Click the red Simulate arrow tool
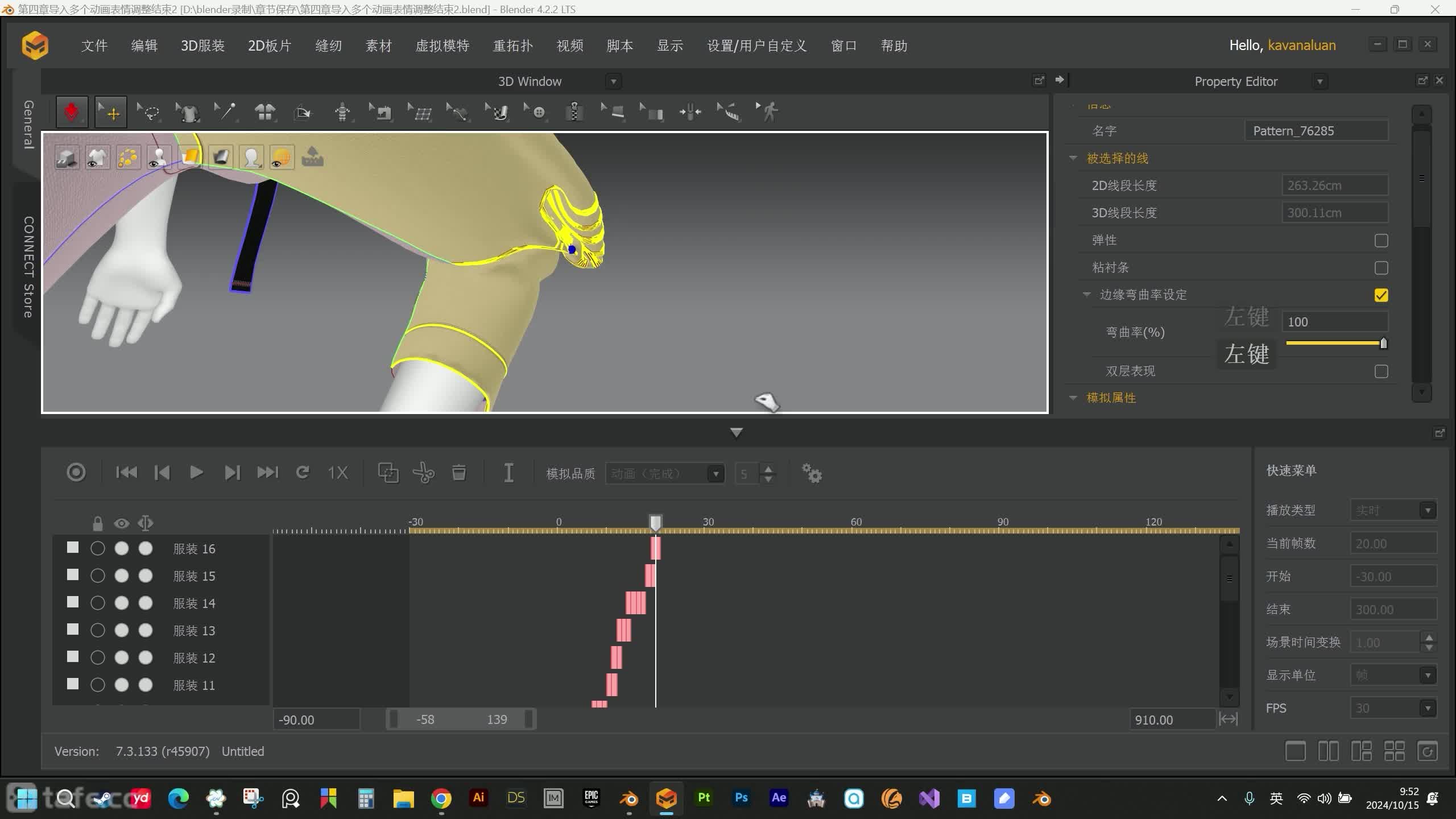Screen dimensions: 1456x819 coord(72,111)
